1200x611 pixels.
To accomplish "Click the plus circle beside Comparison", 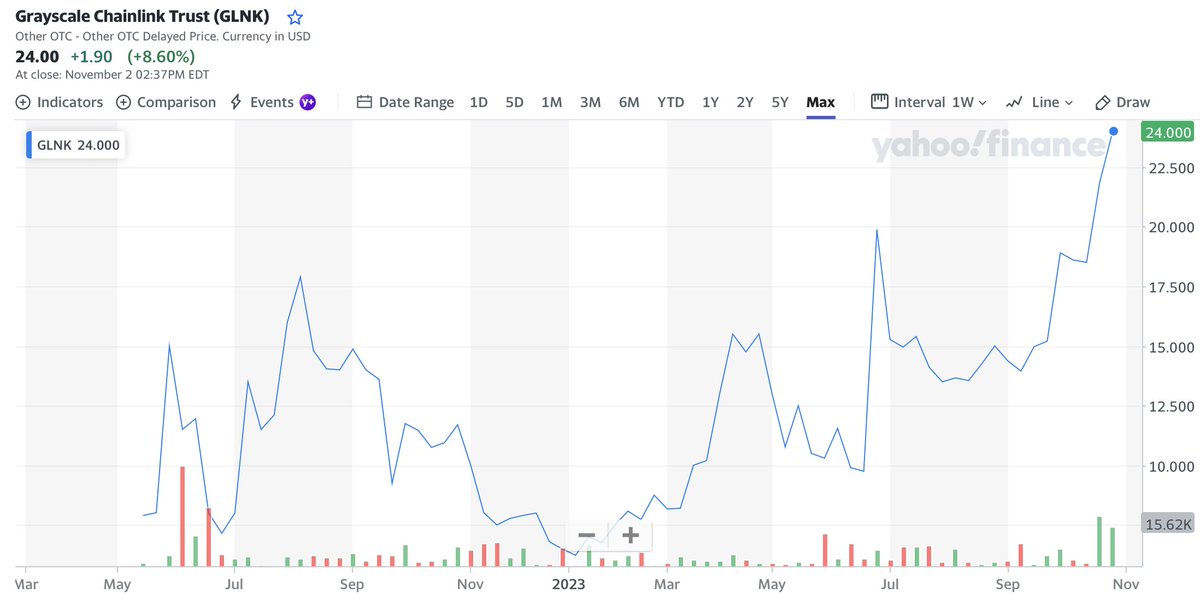I will coord(123,102).
